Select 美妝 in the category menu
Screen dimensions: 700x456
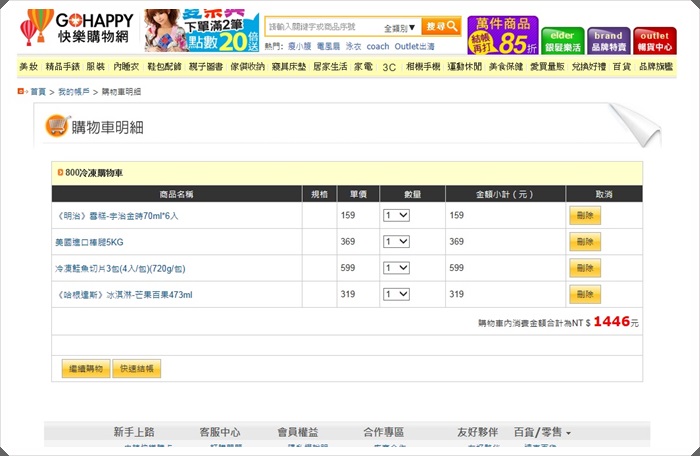pyautogui.click(x=28, y=66)
